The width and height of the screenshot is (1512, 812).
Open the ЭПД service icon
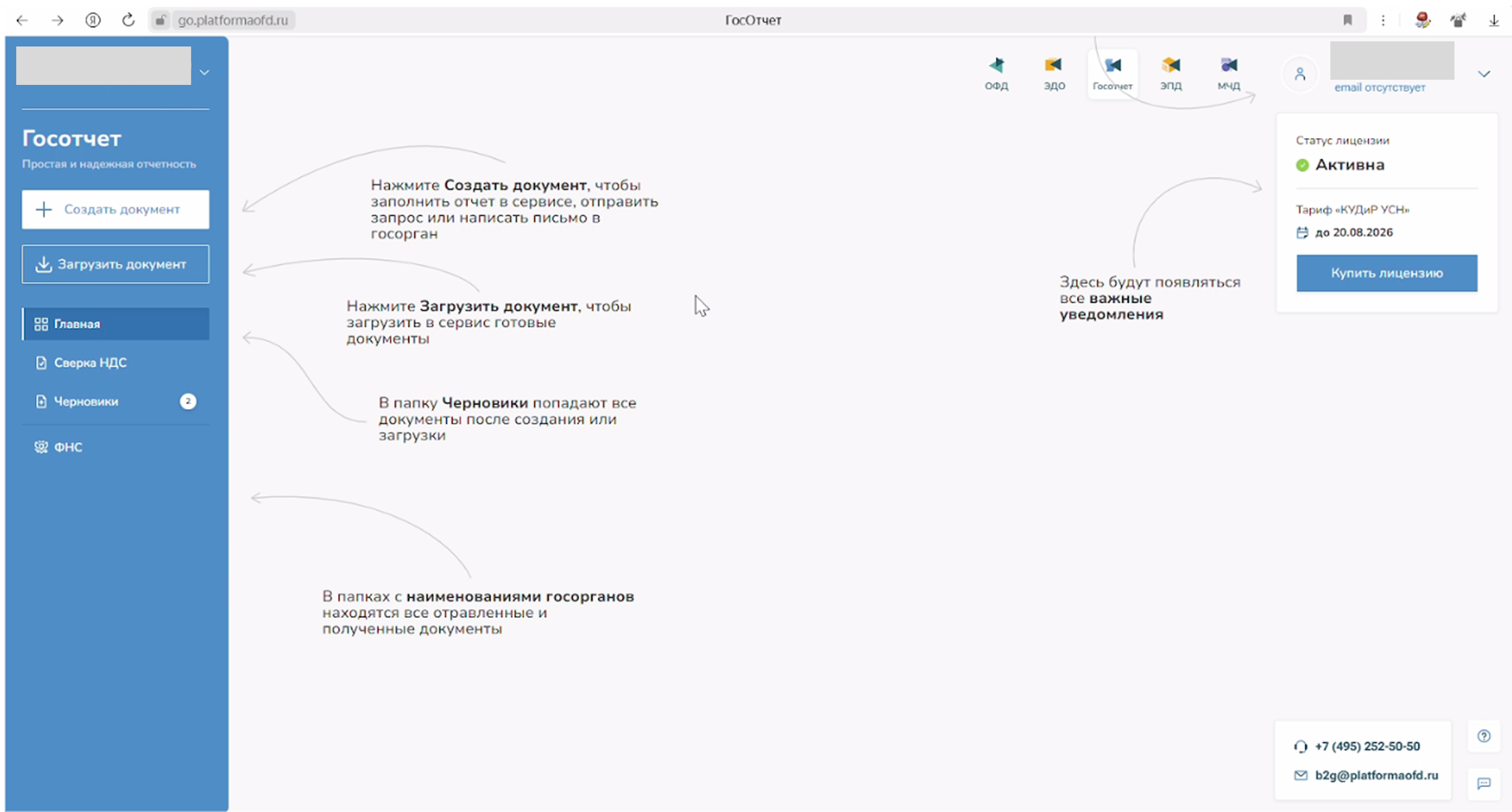tap(1170, 73)
